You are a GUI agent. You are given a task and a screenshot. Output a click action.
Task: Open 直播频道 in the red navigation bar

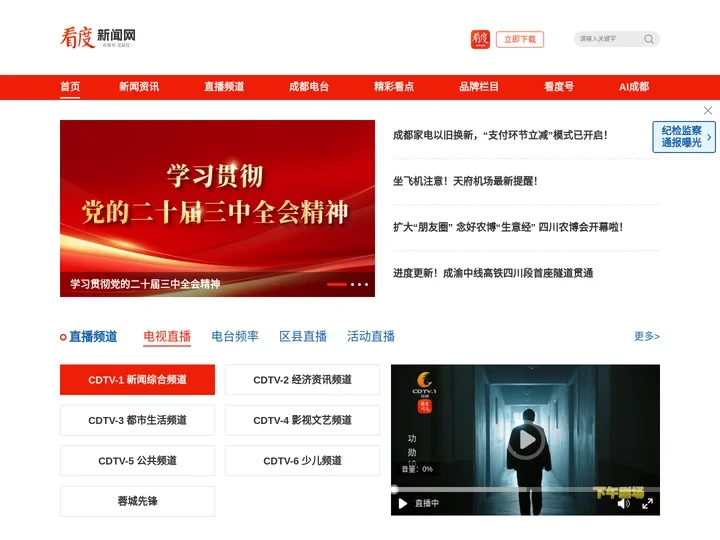224,86
